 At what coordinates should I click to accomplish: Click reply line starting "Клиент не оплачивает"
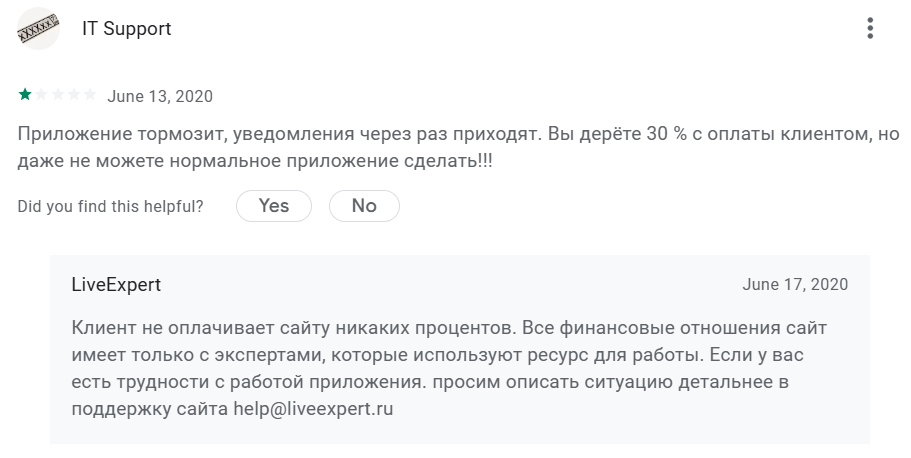pos(449,328)
